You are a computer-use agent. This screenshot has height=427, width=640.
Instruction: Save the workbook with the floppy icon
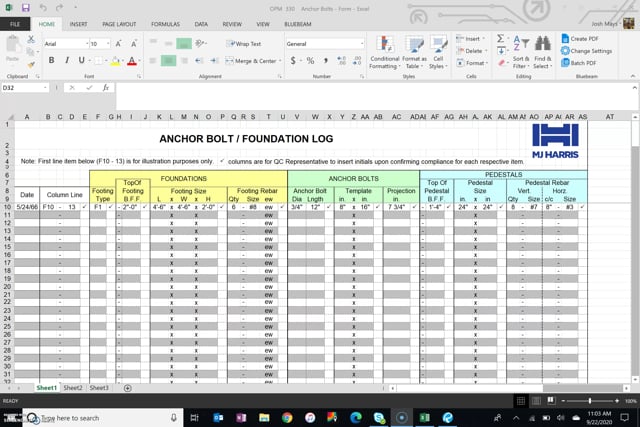pyautogui.click(x=26, y=8)
